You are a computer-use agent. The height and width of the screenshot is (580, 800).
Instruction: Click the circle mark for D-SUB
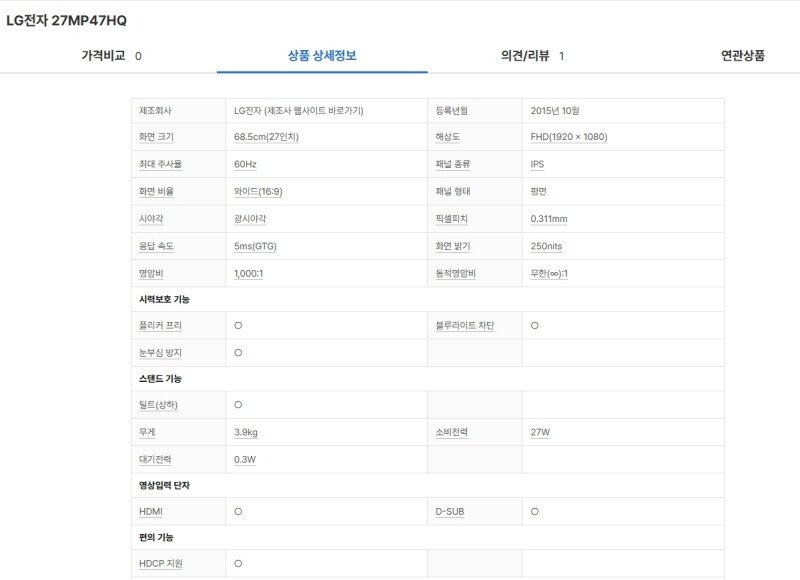535,512
